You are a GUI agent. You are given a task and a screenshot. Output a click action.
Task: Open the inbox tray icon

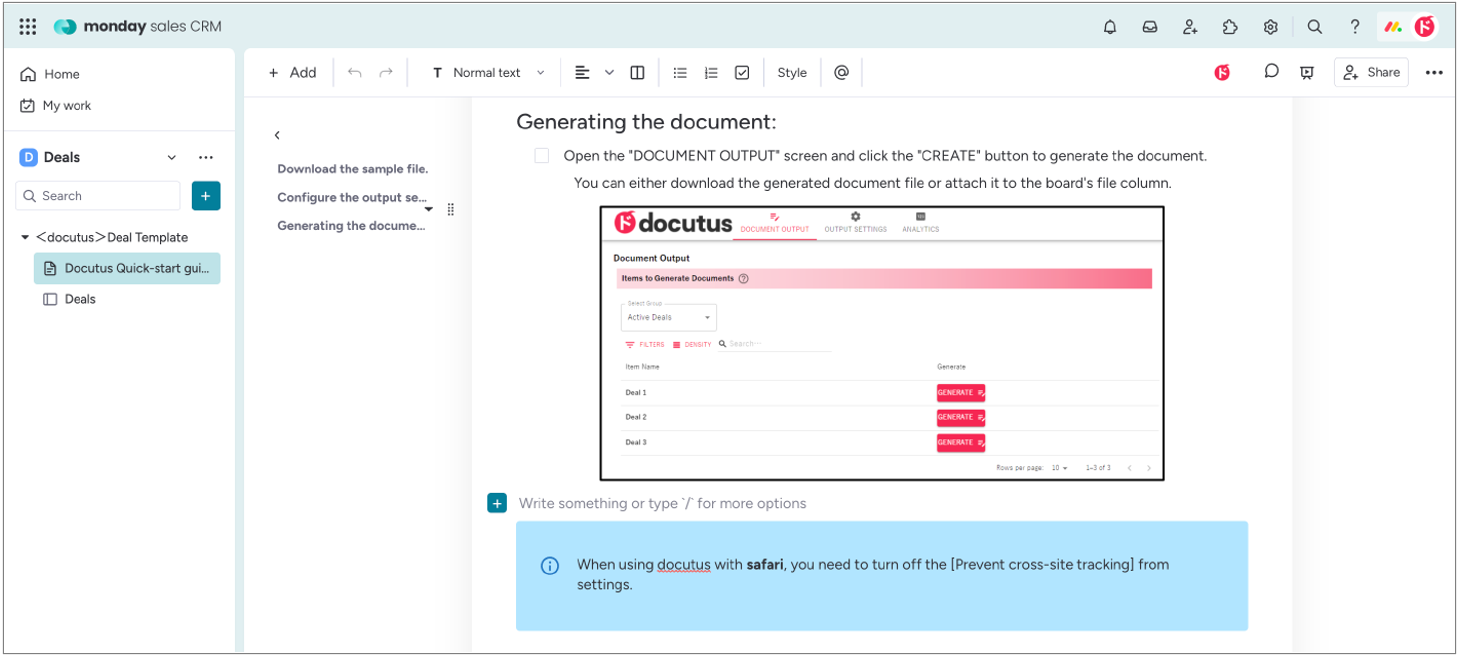pos(1150,27)
